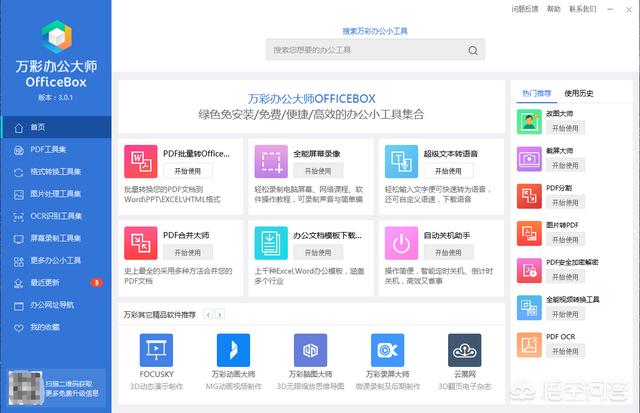This screenshot has width=640, height=413.
Task: Click 超级文本转语音 card icon
Action: pos(401,161)
